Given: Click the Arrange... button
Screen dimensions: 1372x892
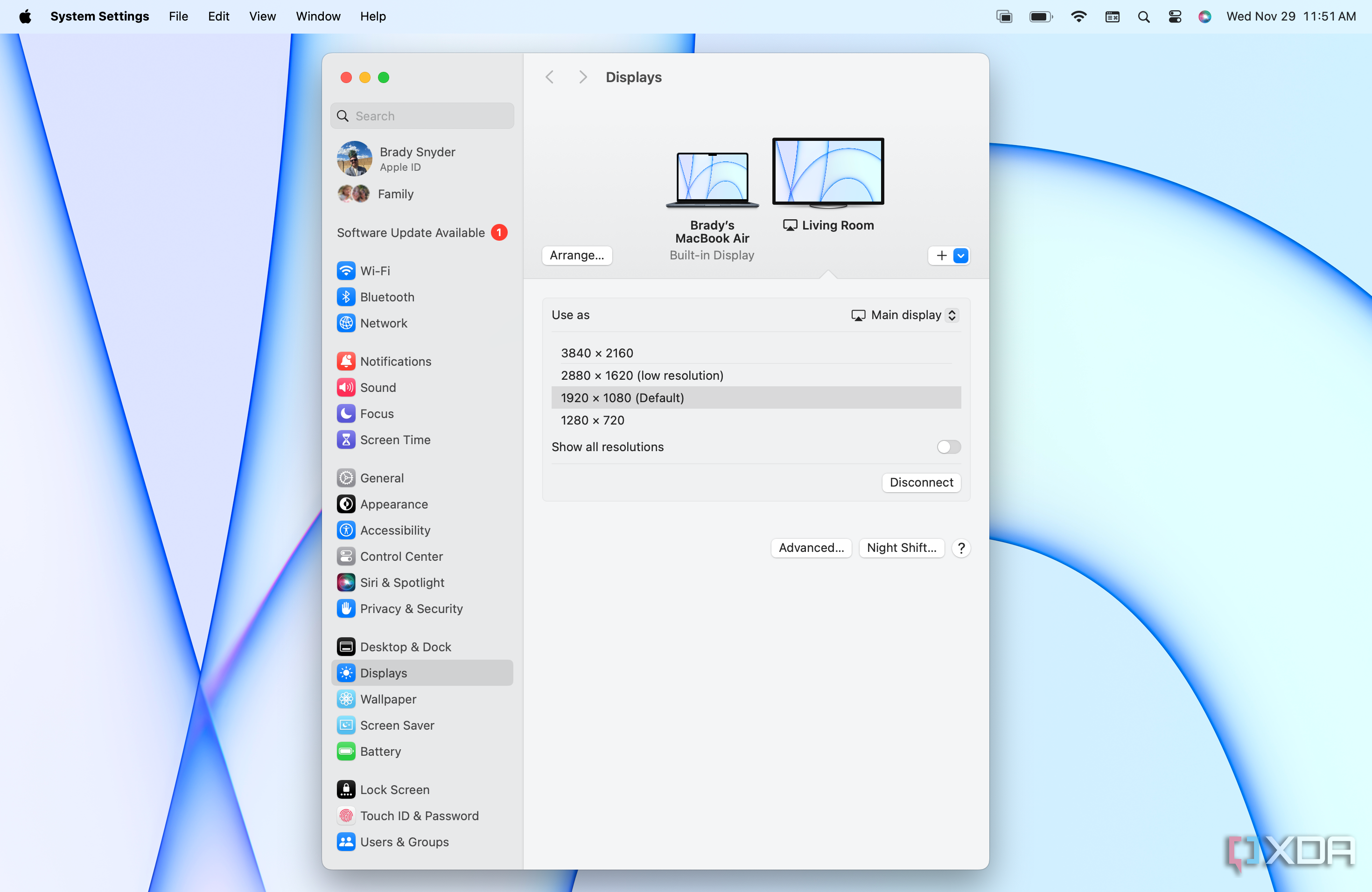Looking at the screenshot, I should (577, 255).
